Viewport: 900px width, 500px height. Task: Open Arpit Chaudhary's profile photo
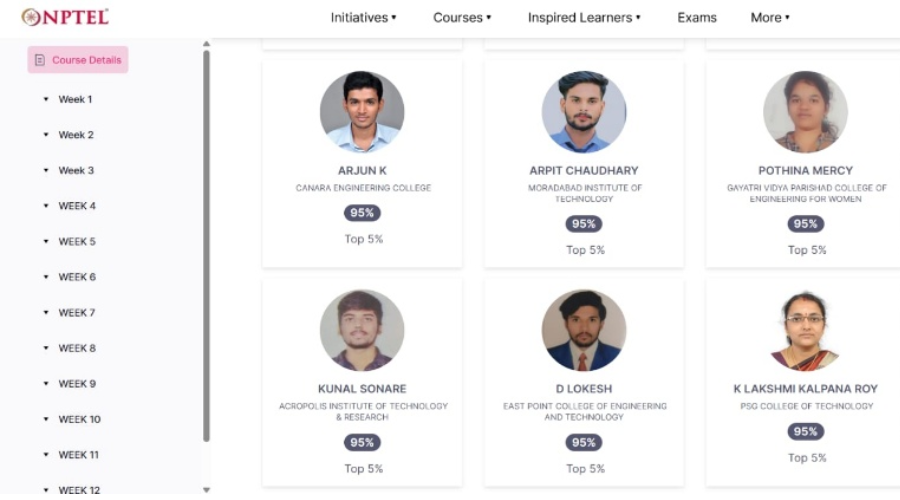(x=584, y=112)
